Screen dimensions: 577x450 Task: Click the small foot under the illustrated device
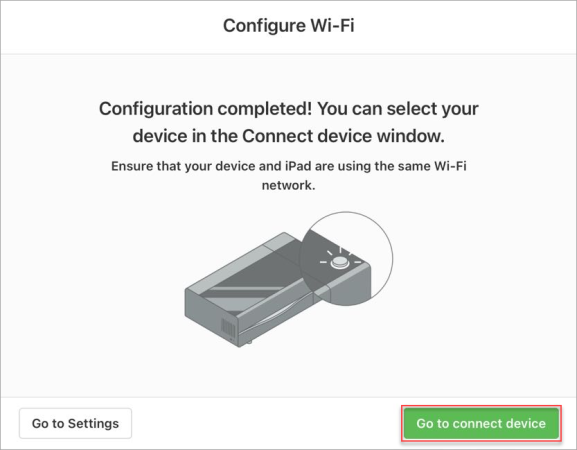(x=249, y=343)
